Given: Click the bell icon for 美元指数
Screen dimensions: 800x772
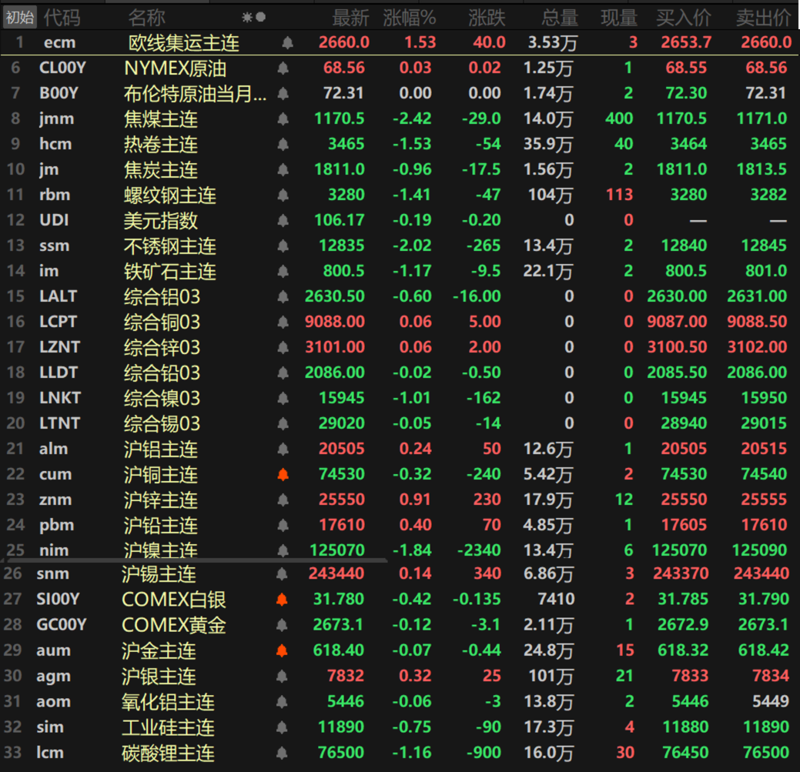Looking at the screenshot, I should [x=283, y=220].
